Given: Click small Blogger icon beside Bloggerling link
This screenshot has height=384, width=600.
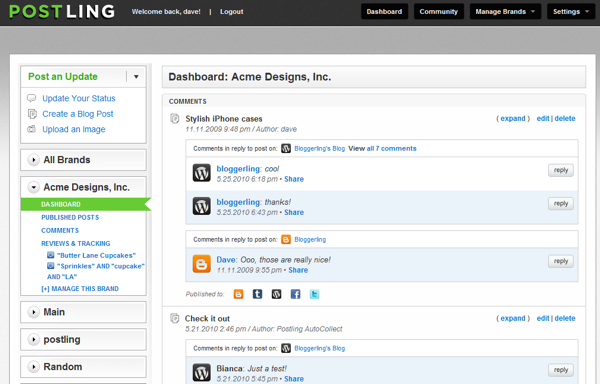Looking at the screenshot, I should pyautogui.click(x=286, y=239).
